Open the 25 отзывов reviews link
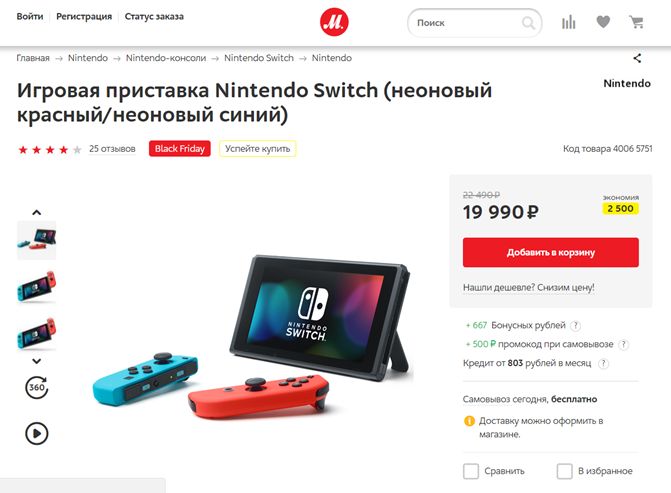The height and width of the screenshot is (493, 671). point(112,148)
